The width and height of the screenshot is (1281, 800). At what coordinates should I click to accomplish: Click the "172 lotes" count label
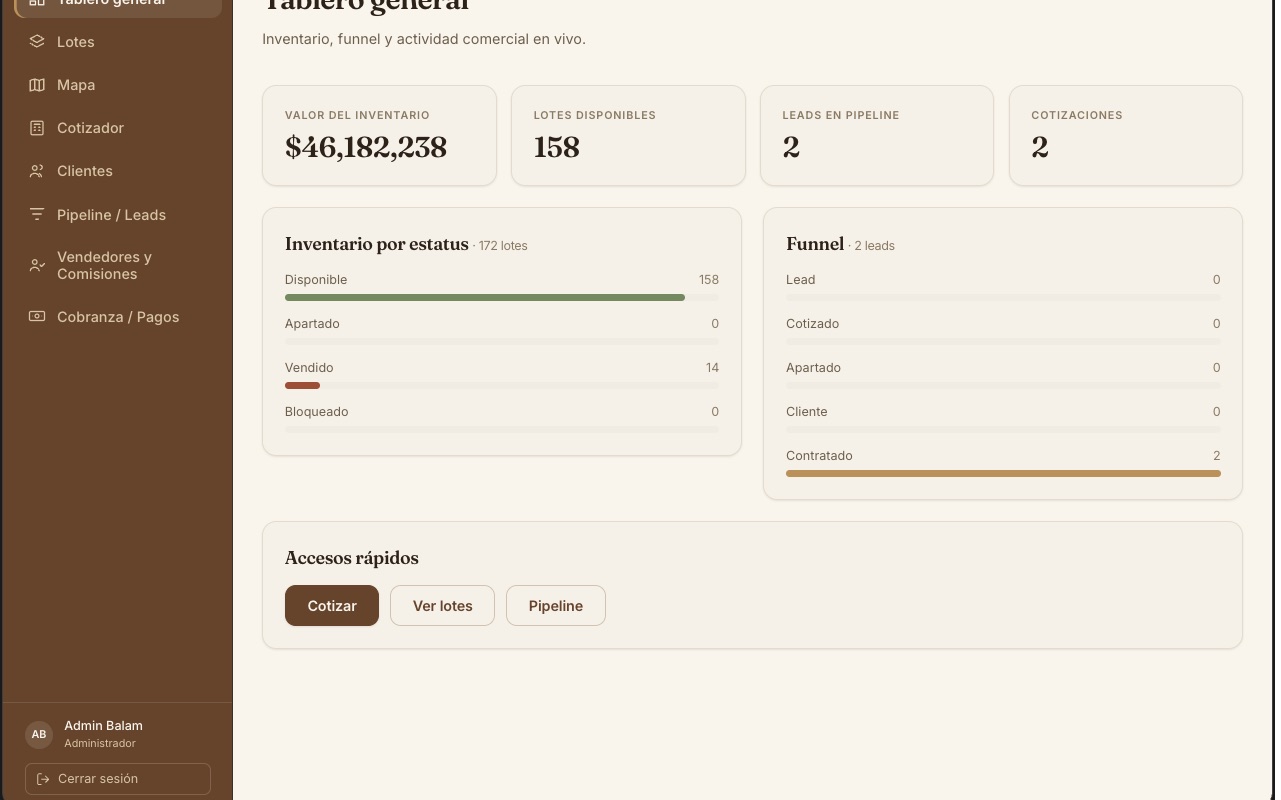click(503, 246)
